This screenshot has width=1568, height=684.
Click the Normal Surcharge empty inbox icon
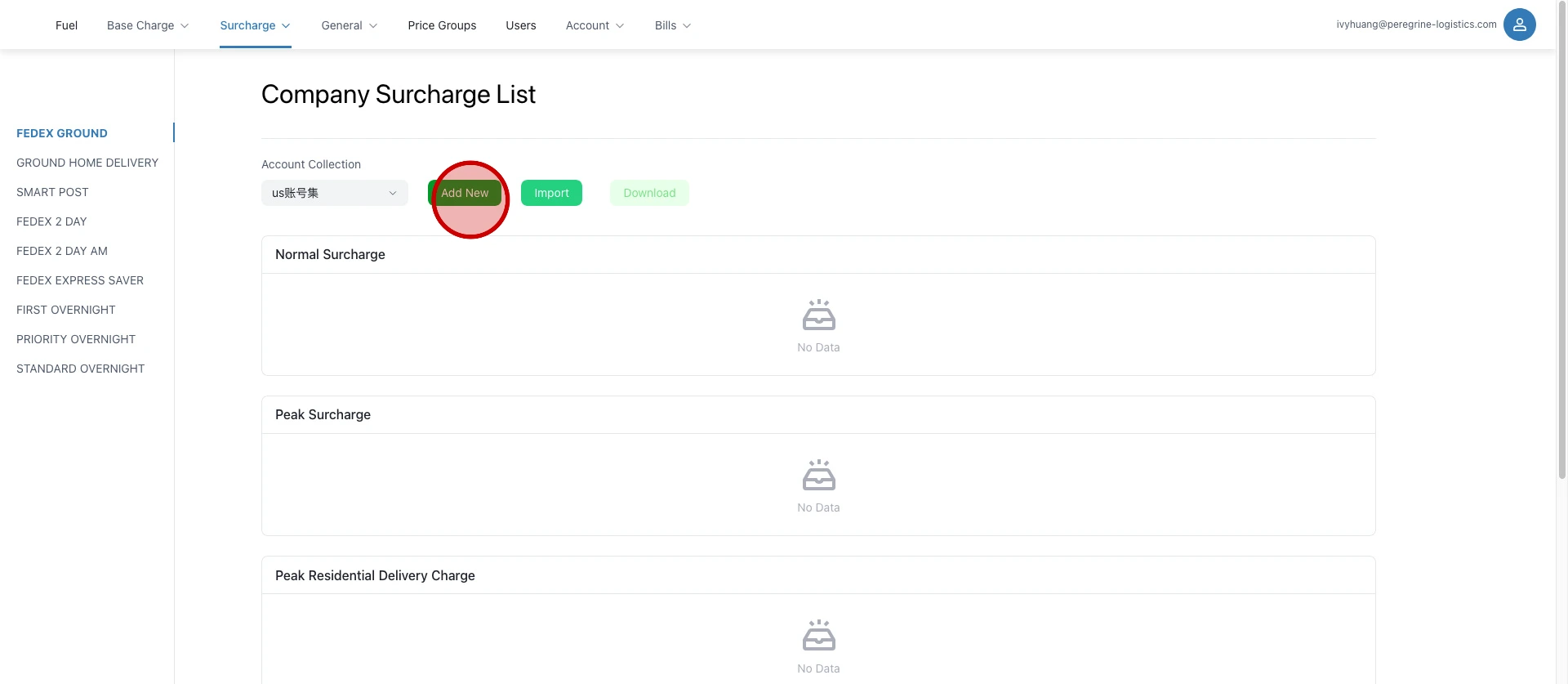[818, 315]
